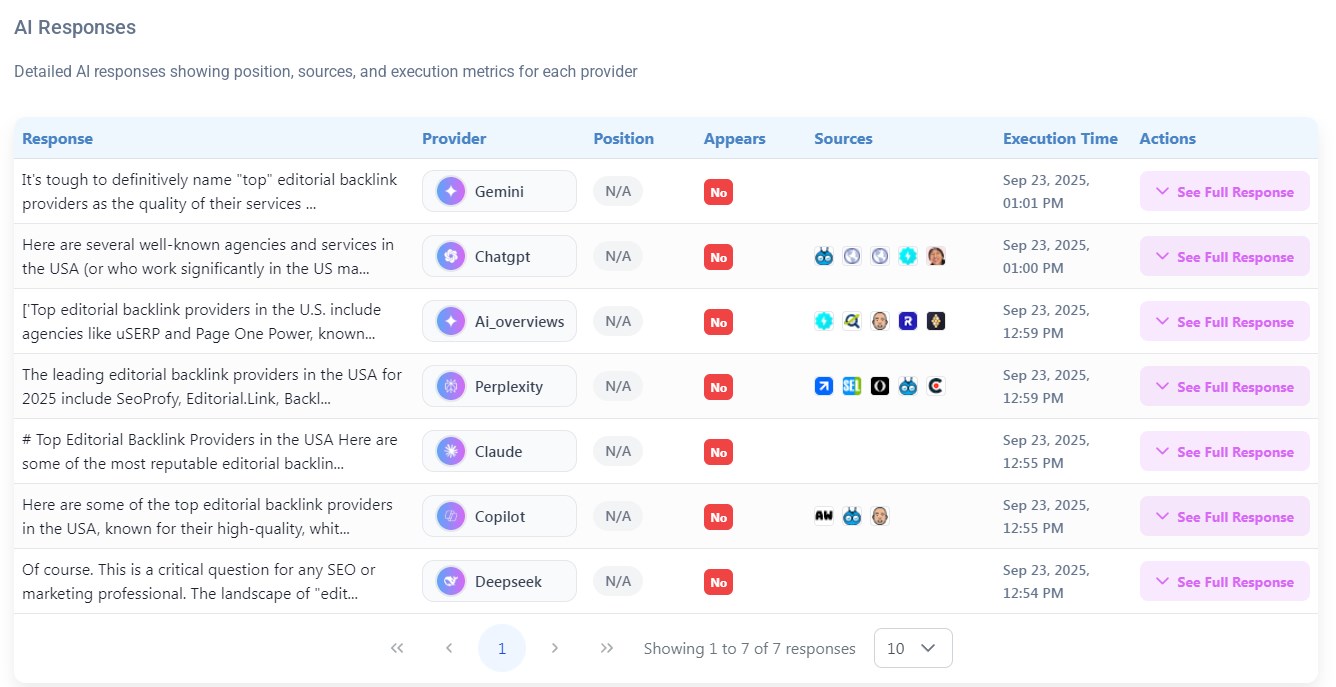Go to the next page of responses
The image size is (1336, 687).
click(555, 648)
